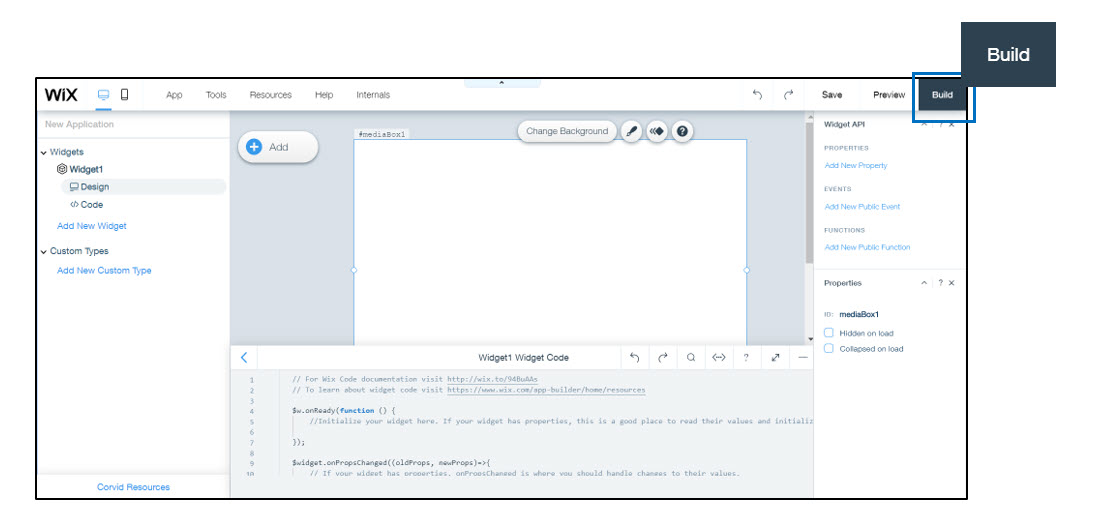Screen dimensions: 1093x526
Task: Collapse the Properties panel chevron
Action: [x=924, y=283]
